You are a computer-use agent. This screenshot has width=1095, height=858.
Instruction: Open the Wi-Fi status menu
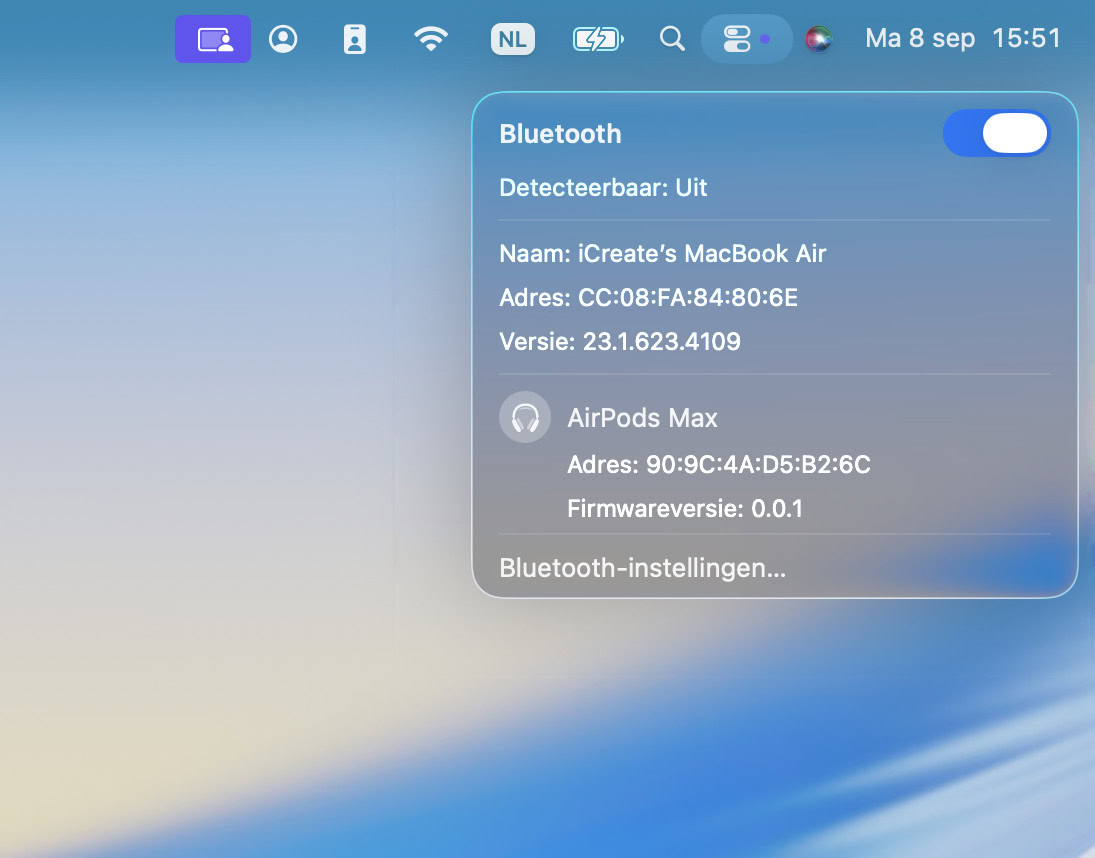[x=431, y=40]
